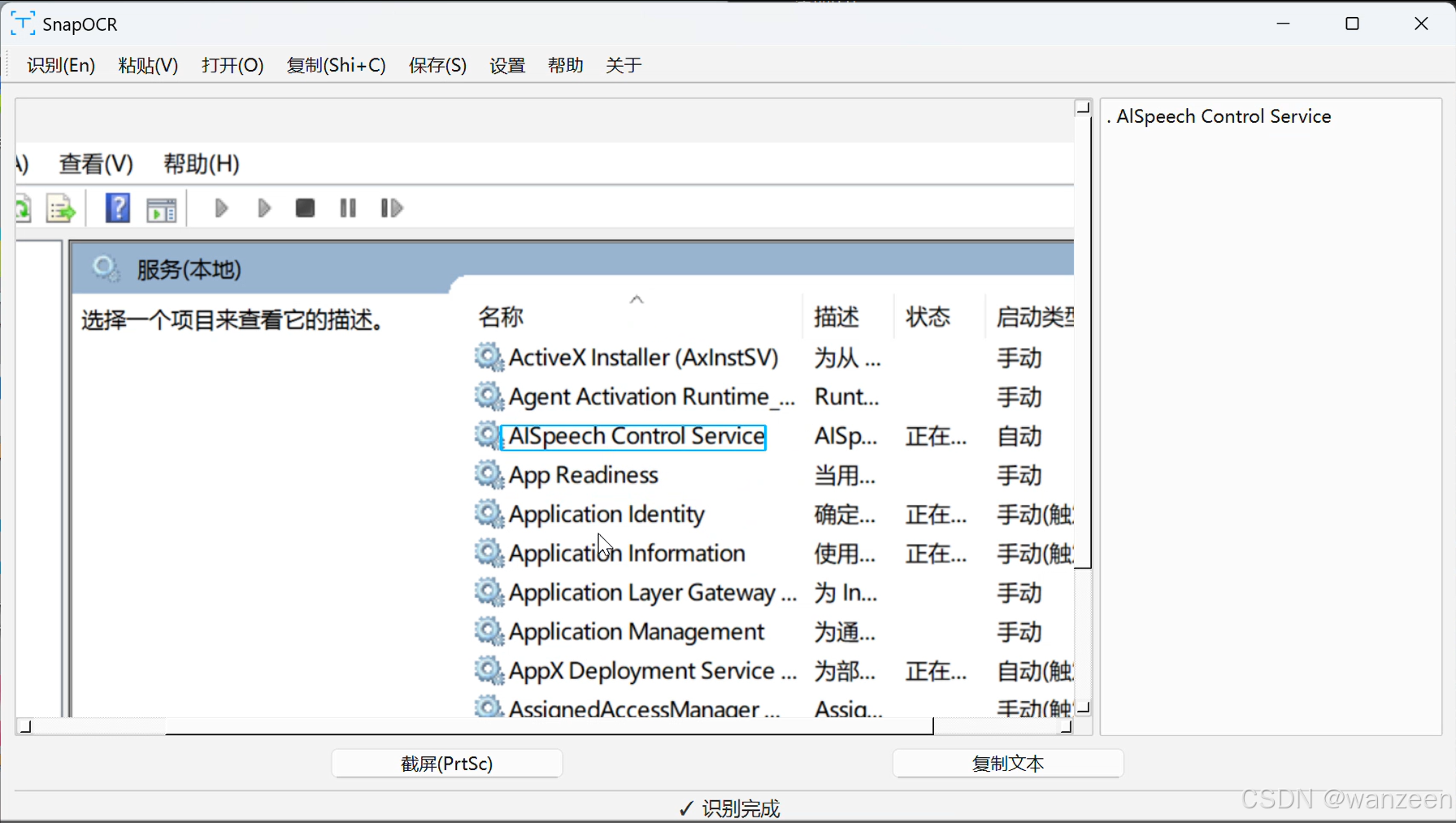Viewport: 1456px width, 823px height.
Task: Click the second play arrow toolbar icon
Action: pos(263,208)
